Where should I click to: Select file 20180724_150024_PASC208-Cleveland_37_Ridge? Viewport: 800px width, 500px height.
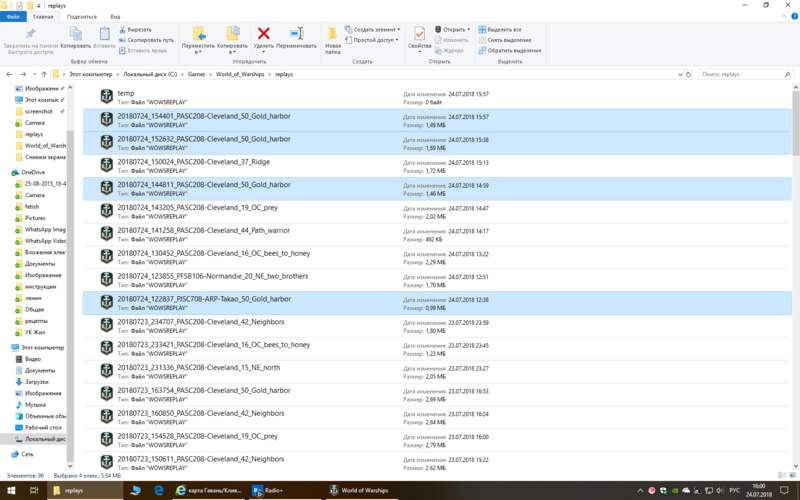pyautogui.click(x=437, y=166)
